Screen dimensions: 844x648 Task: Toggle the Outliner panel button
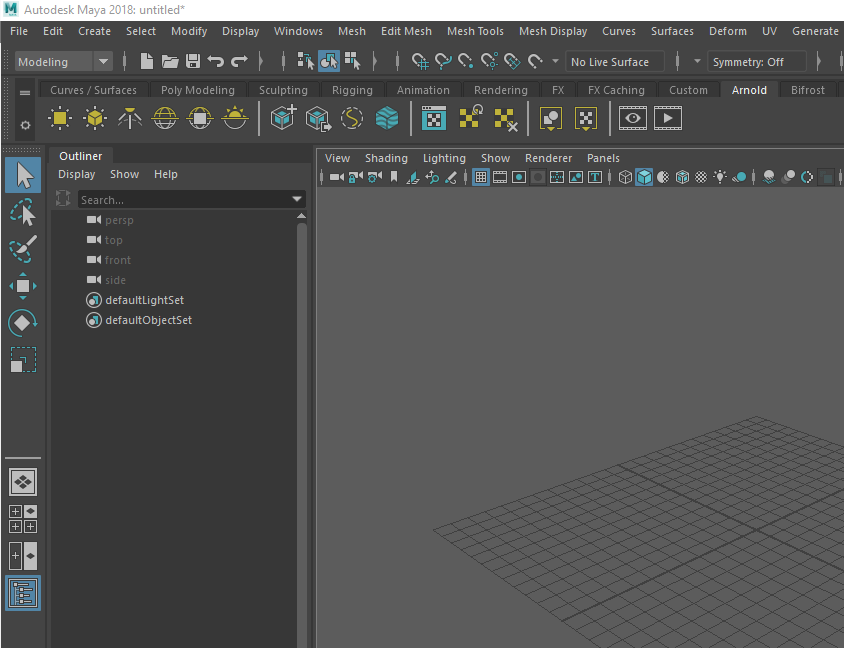click(23, 593)
